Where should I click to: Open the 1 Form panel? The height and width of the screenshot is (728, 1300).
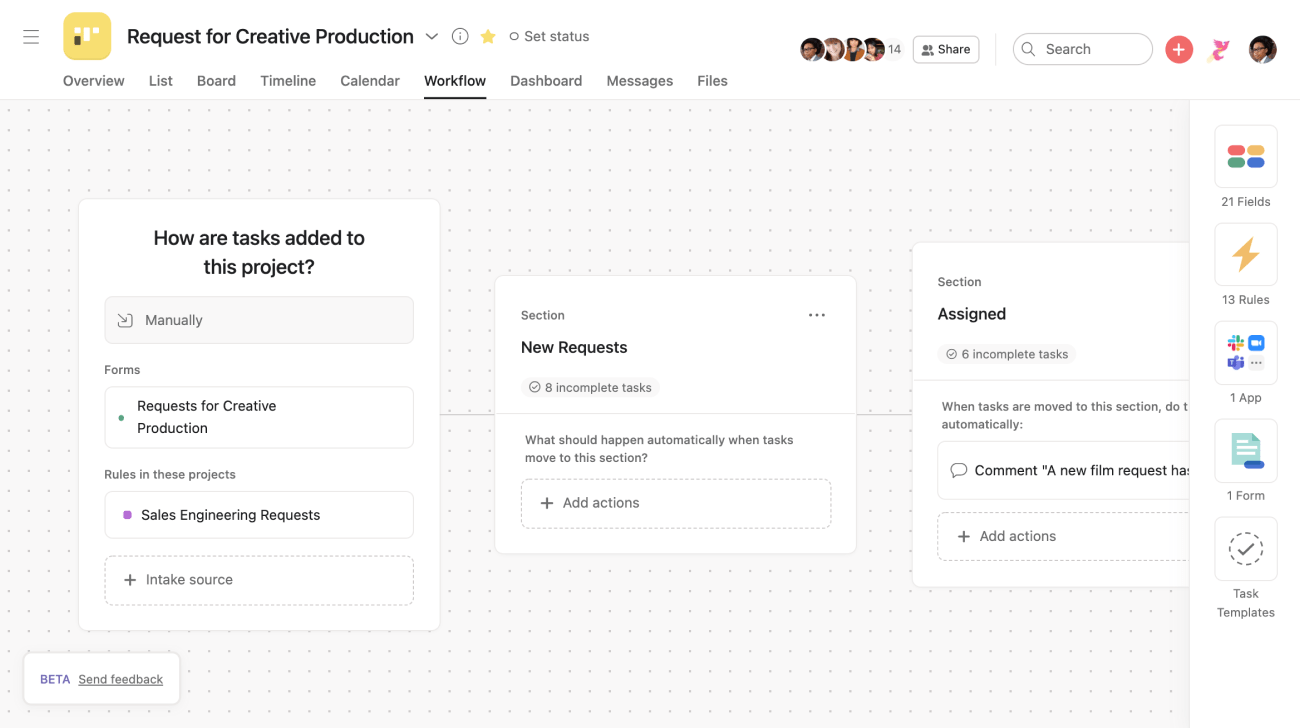pos(1245,450)
